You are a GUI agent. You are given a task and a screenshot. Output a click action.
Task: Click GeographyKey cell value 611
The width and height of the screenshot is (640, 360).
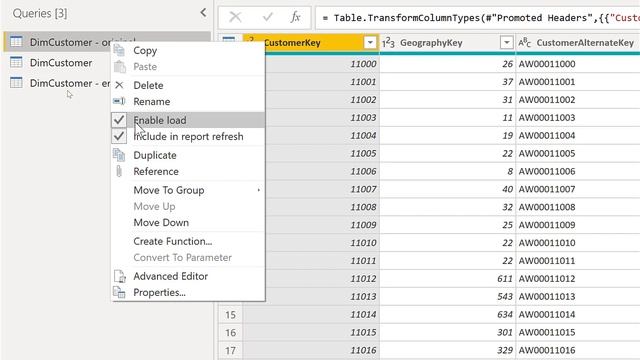tap(505, 278)
